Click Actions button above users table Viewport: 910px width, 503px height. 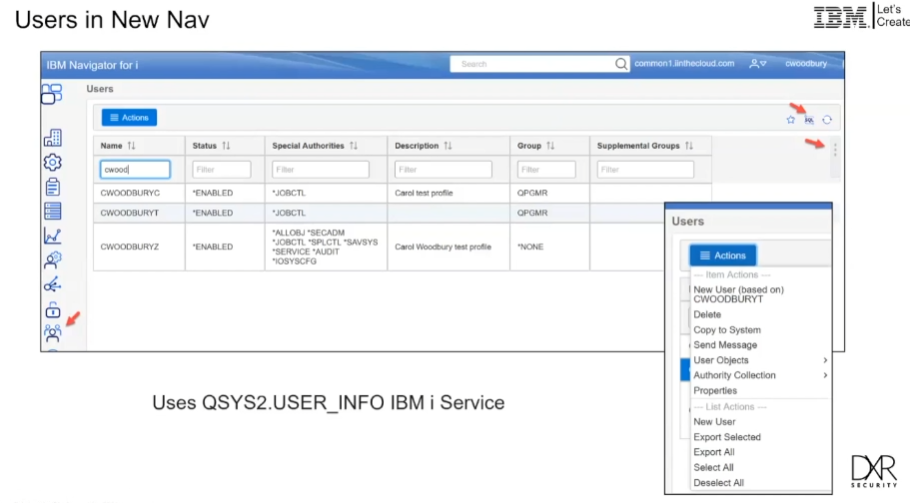pos(129,117)
